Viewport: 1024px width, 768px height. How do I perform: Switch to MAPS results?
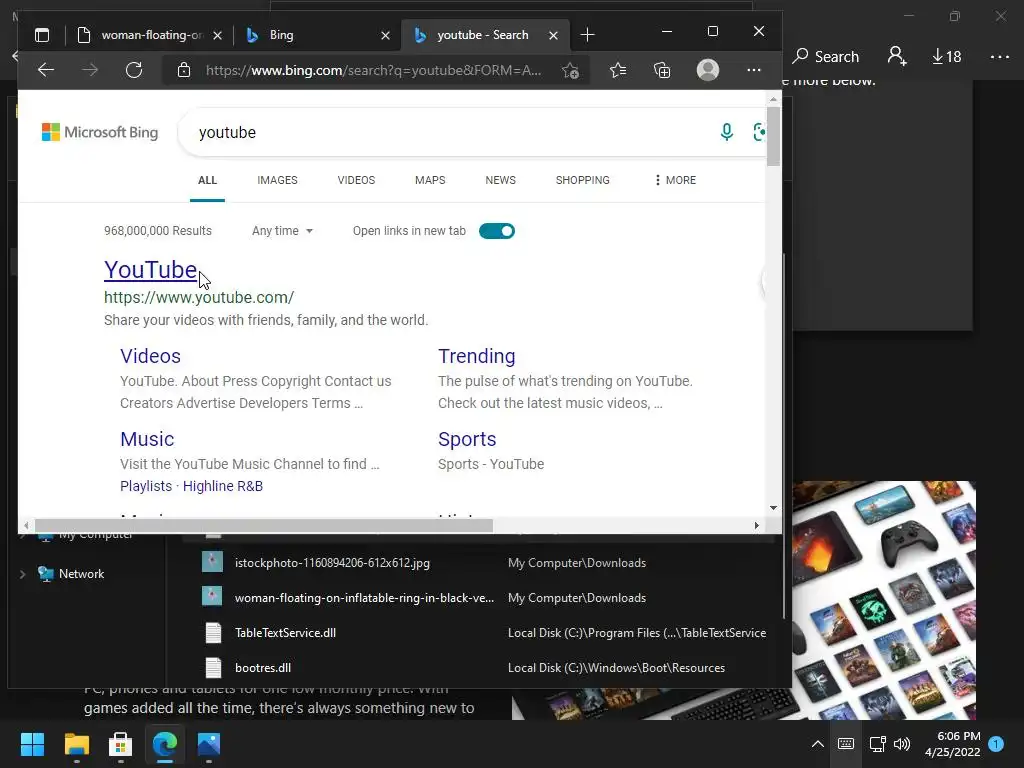tap(430, 180)
